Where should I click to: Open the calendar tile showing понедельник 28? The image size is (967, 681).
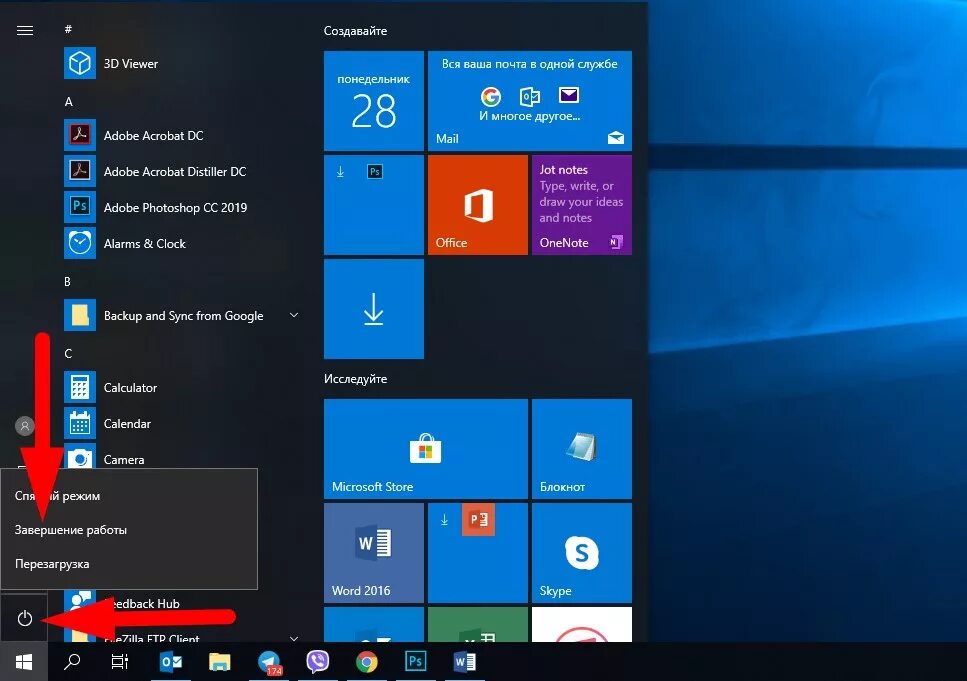pyautogui.click(x=374, y=101)
